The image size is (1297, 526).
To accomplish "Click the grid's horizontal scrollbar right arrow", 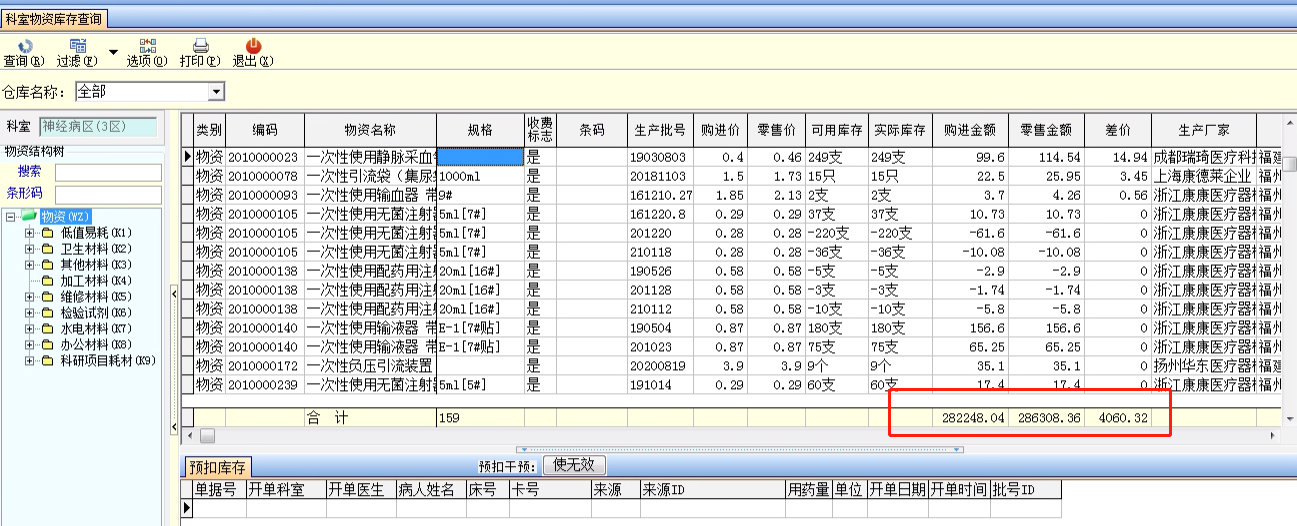I will pos(1273,436).
